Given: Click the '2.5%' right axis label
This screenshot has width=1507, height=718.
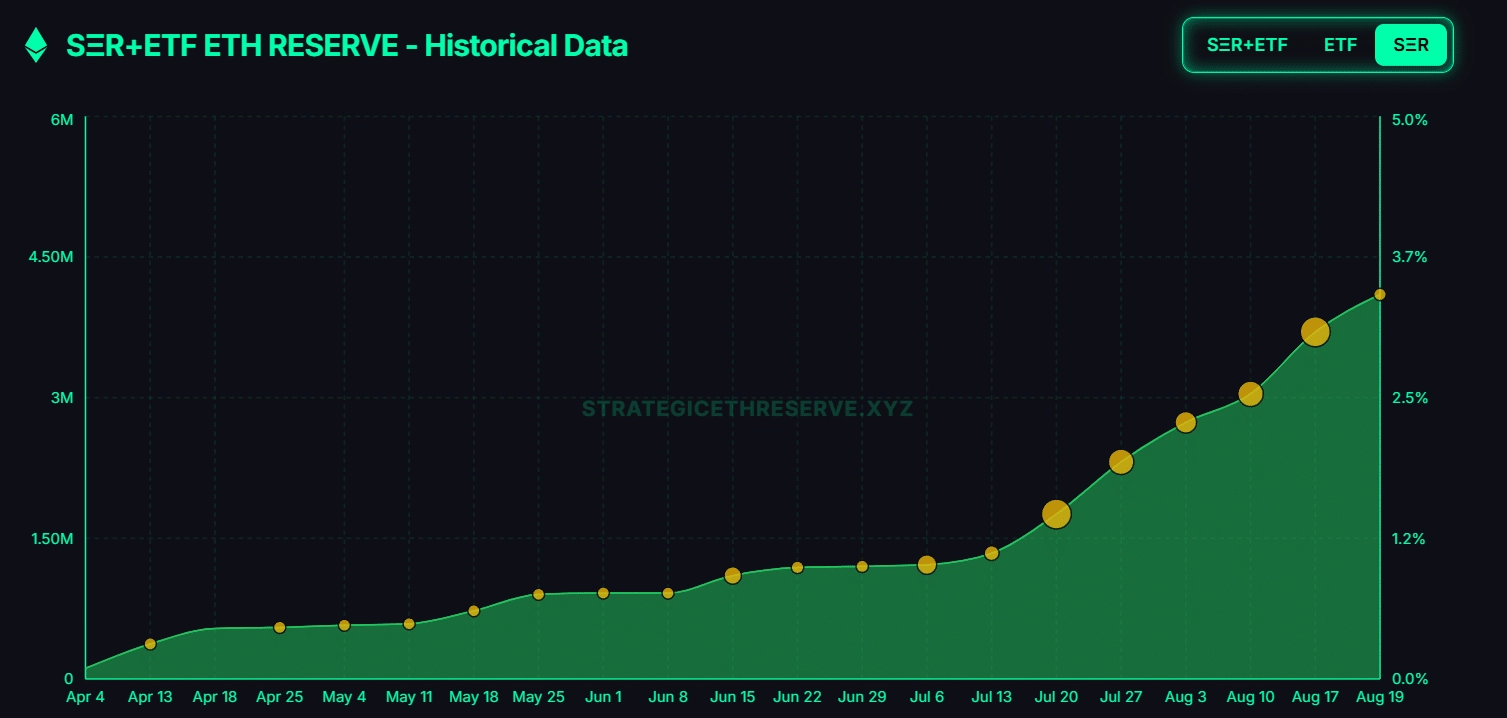Looking at the screenshot, I should (1410, 398).
